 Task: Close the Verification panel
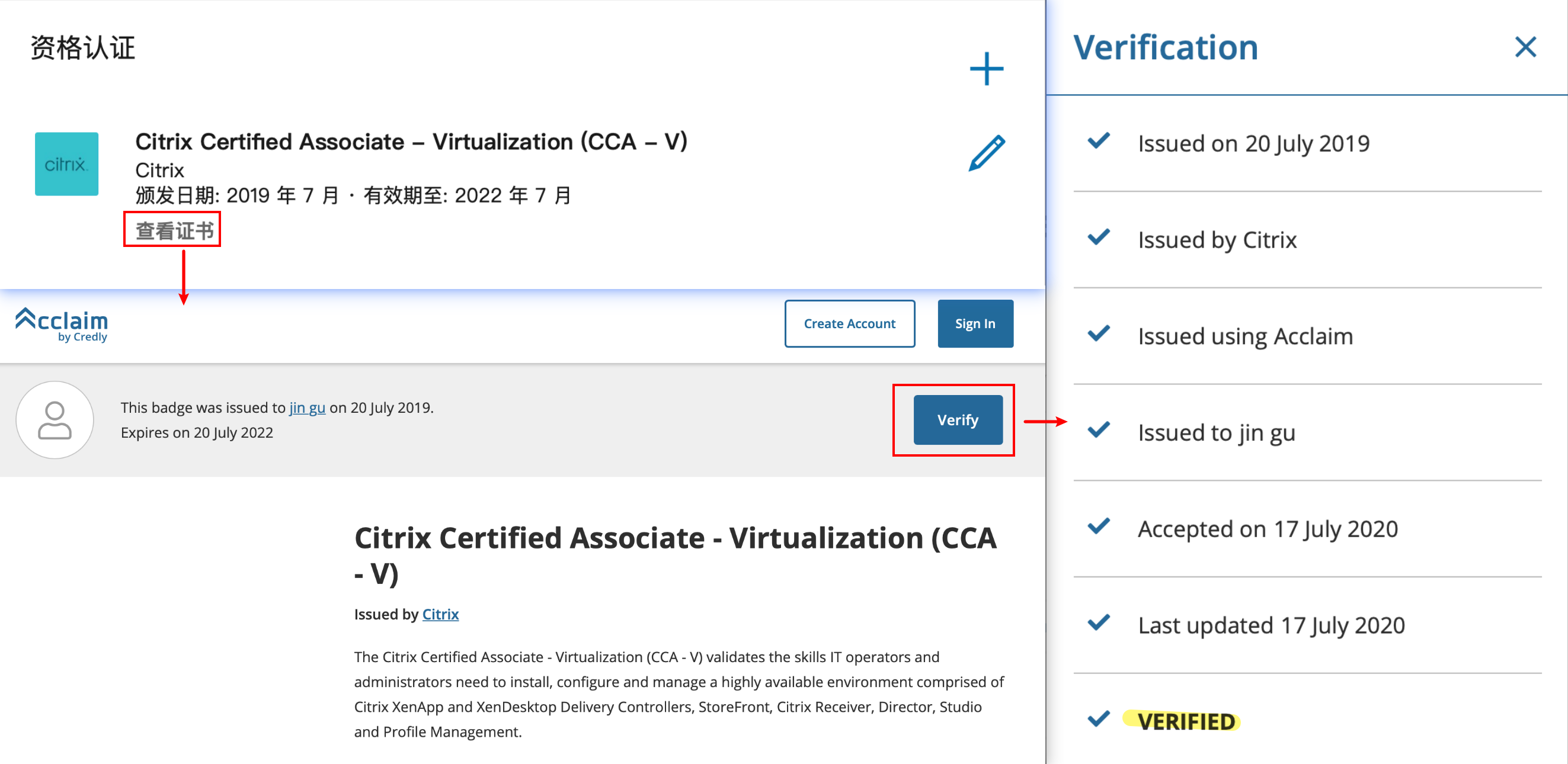(x=1525, y=47)
